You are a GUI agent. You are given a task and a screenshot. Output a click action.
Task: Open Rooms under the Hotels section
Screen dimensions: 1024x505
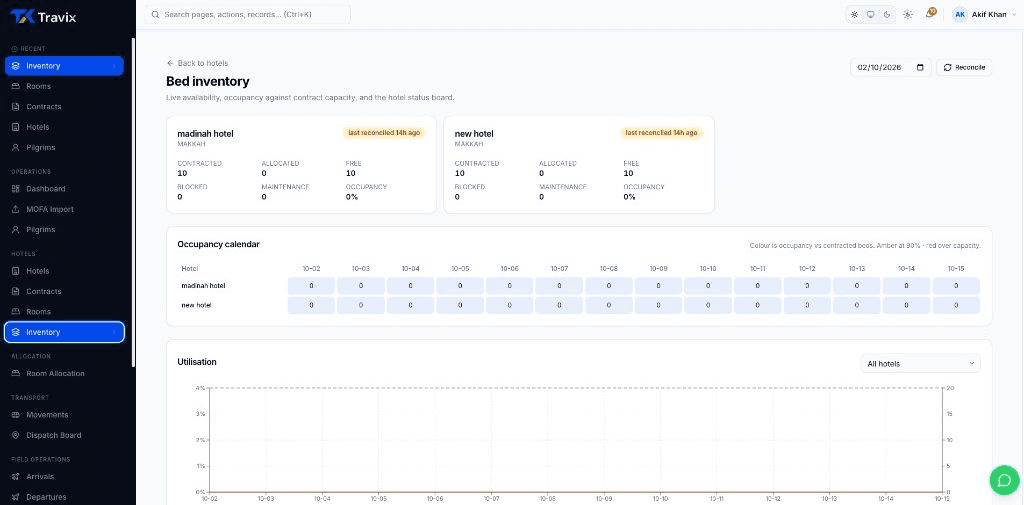pyautogui.click(x=64, y=312)
